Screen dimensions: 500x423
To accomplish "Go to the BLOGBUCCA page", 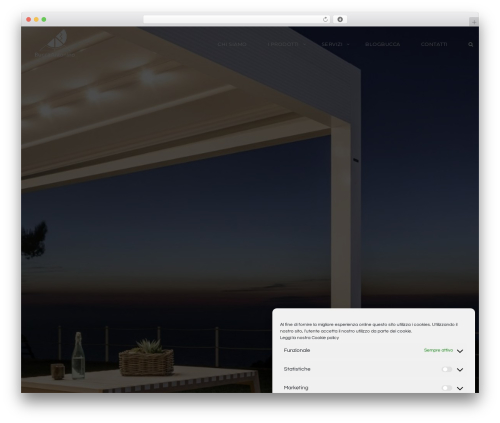I will coord(382,44).
